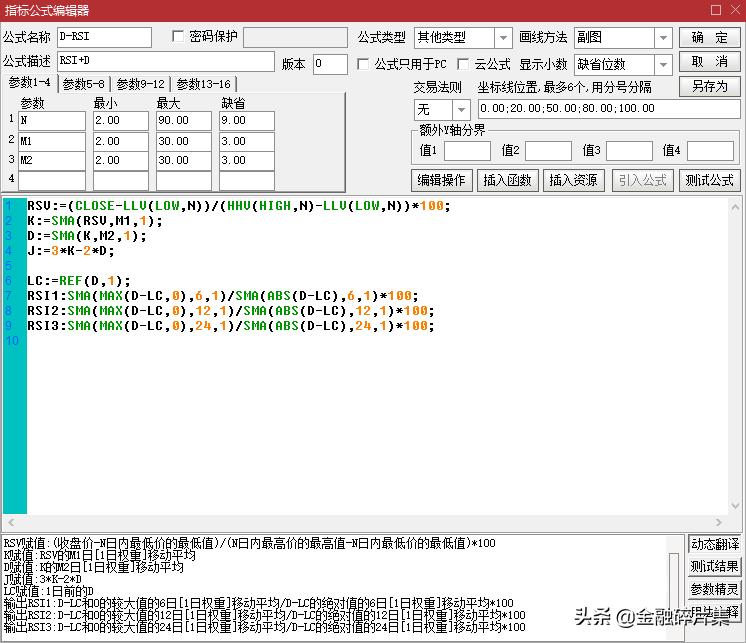This screenshot has width=746, height=643.
Task: Check the 云公式 option
Action: pyautogui.click(x=463, y=64)
